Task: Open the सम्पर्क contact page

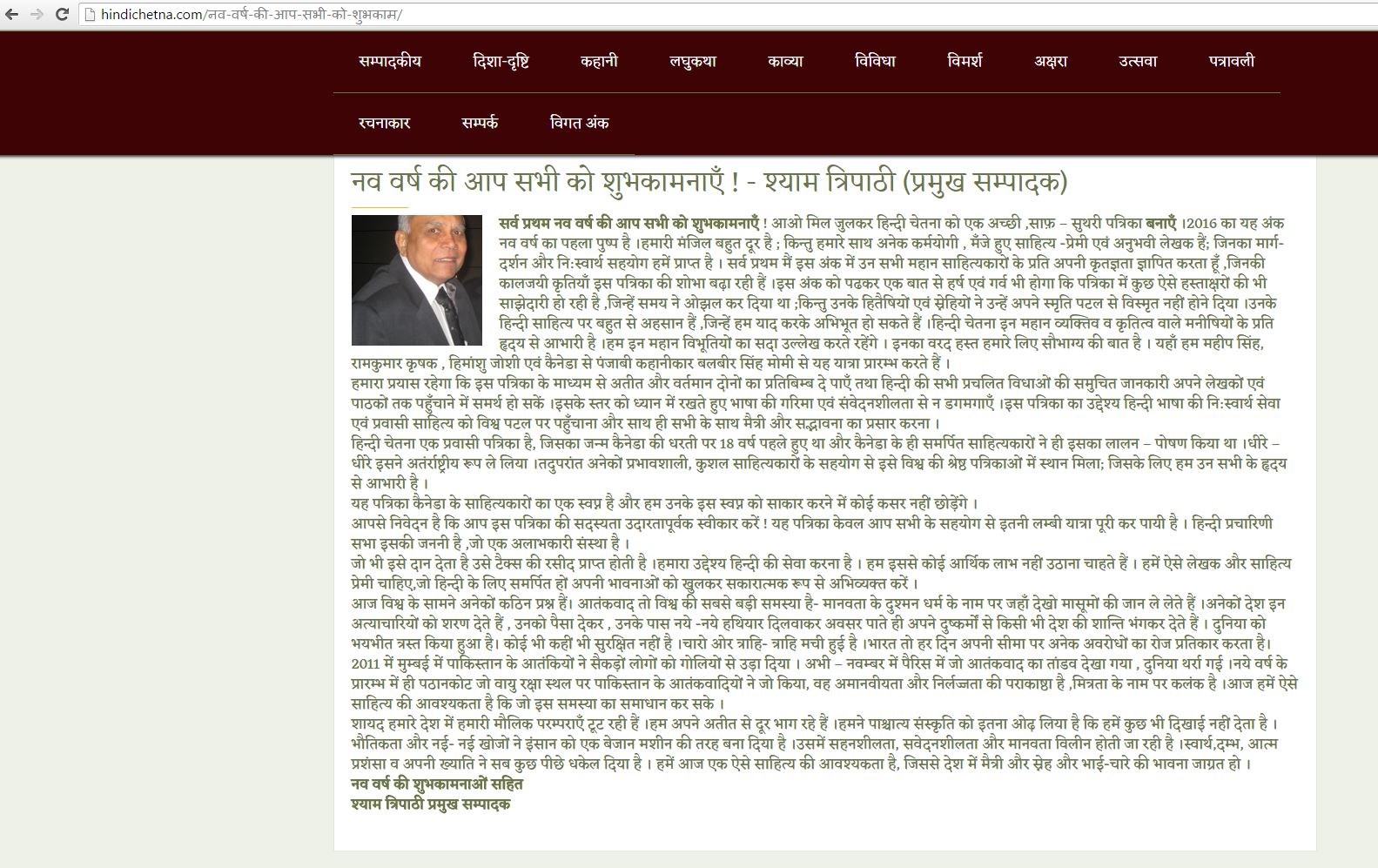Action: 480,123
